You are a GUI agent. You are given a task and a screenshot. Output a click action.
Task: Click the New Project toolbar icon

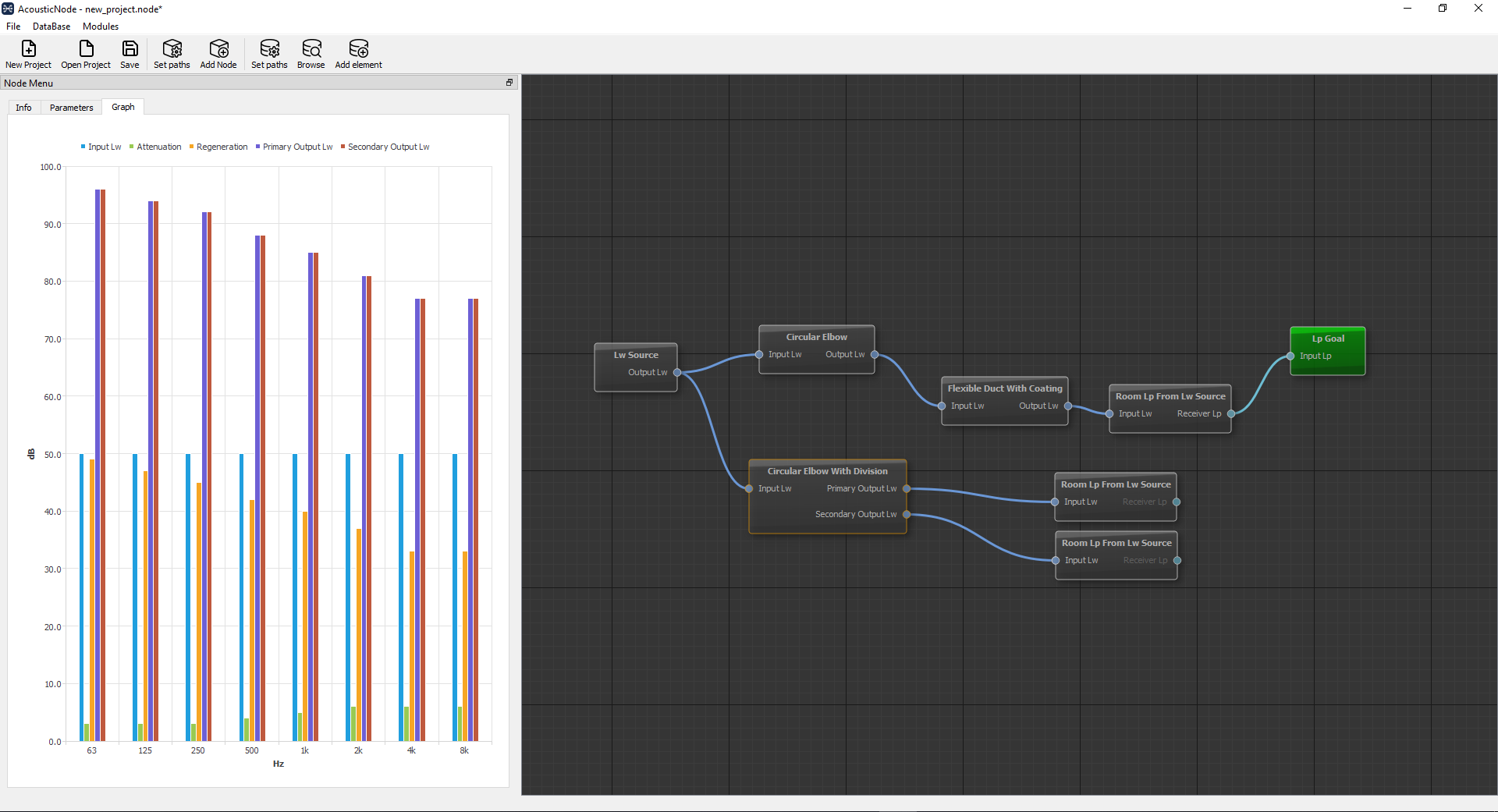[x=28, y=53]
